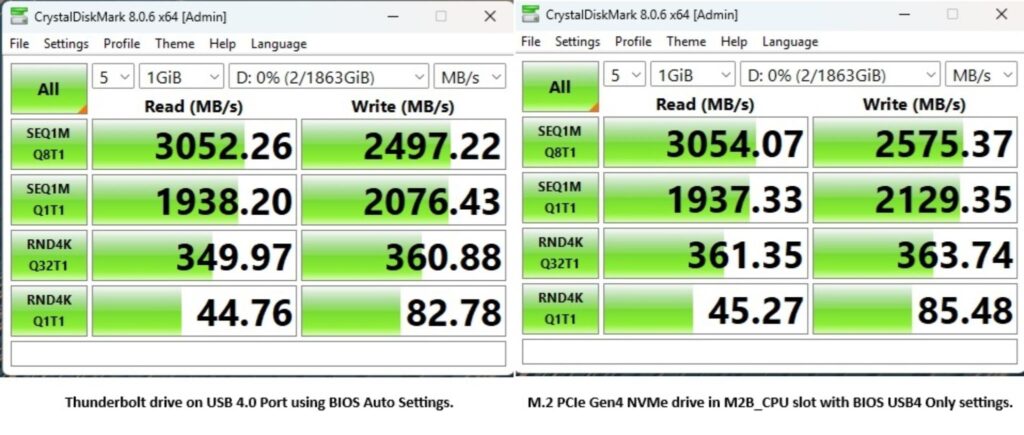
Task: Start SEQ1M Q1T1 test in right window
Action: pyautogui.click(x=560, y=198)
